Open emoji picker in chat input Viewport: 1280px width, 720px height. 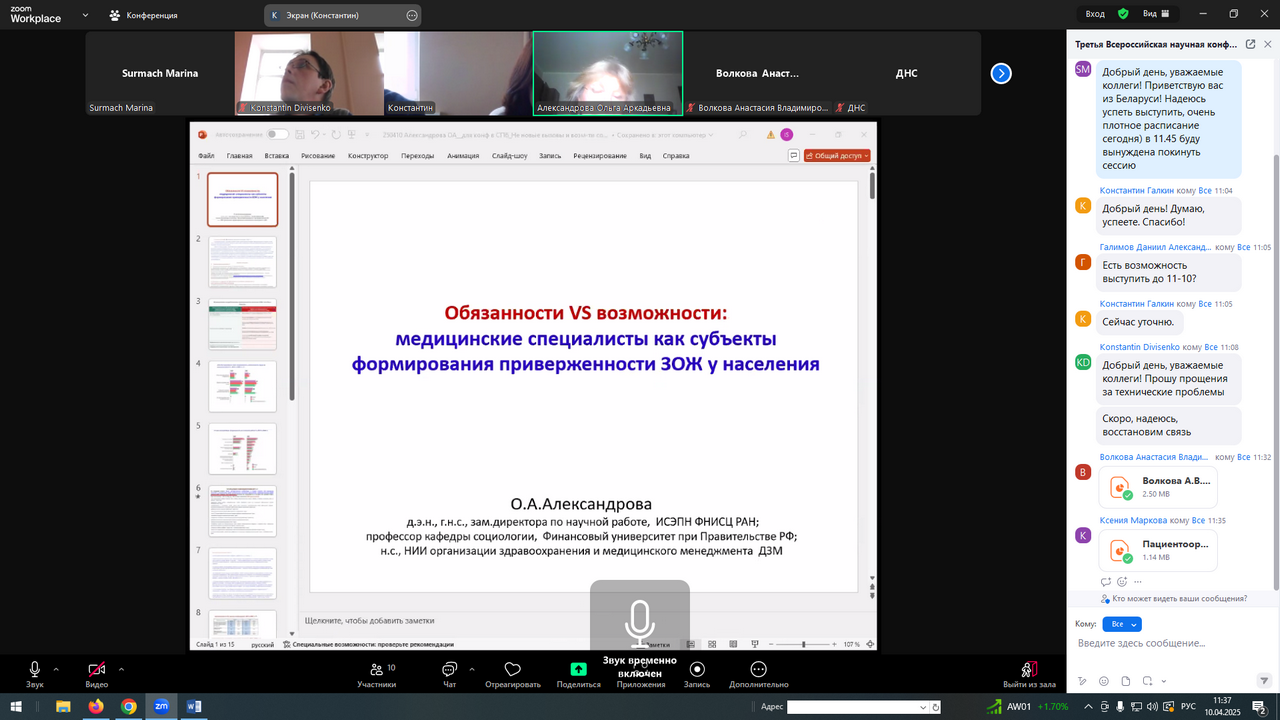(1104, 681)
